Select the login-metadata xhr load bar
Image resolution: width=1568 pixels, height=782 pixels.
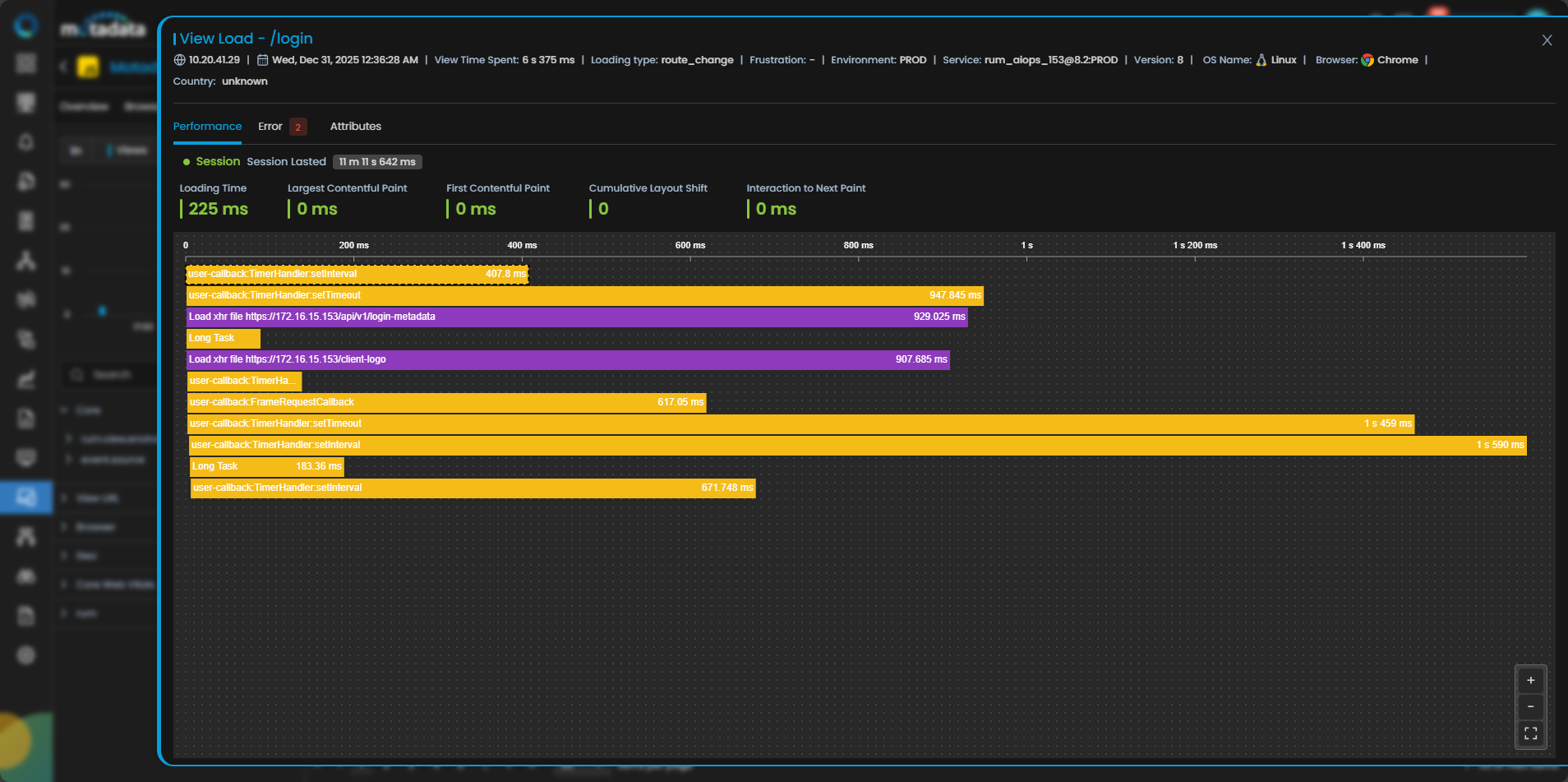[576, 317]
